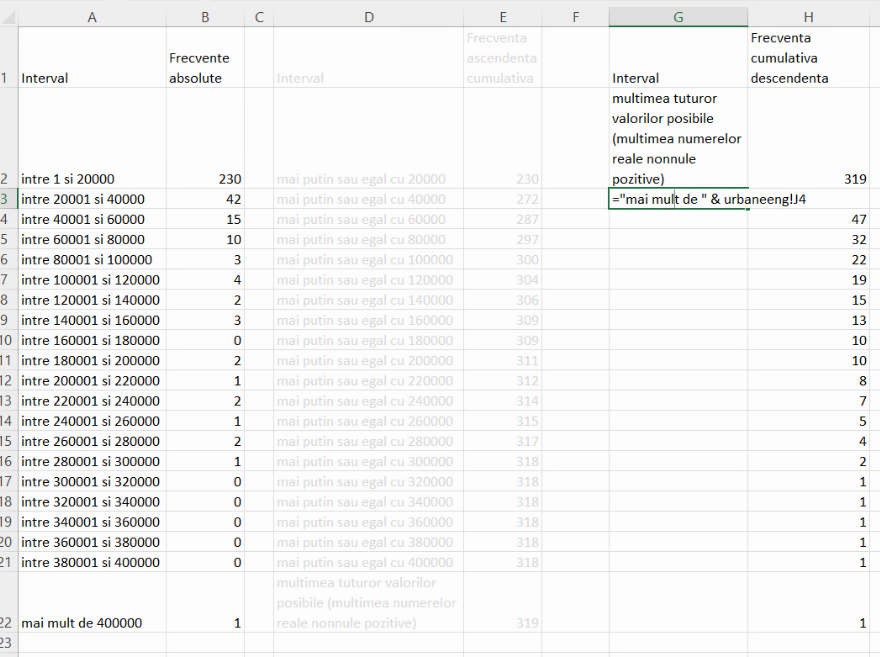This screenshot has height=657, width=880.
Task: Click the "multimea tuturor valorilor" cell in column G
Action: click(678, 138)
